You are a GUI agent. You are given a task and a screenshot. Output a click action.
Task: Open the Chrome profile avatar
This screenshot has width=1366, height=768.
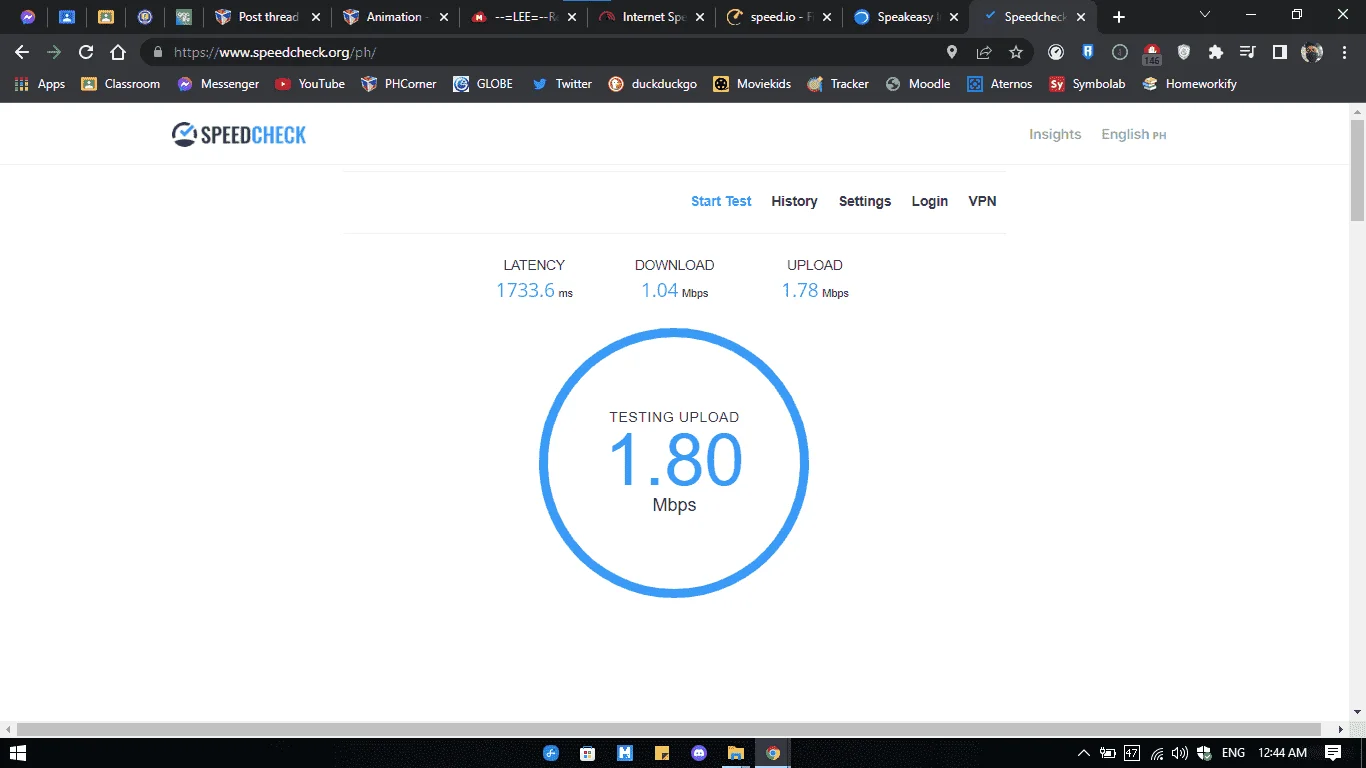[x=1312, y=52]
